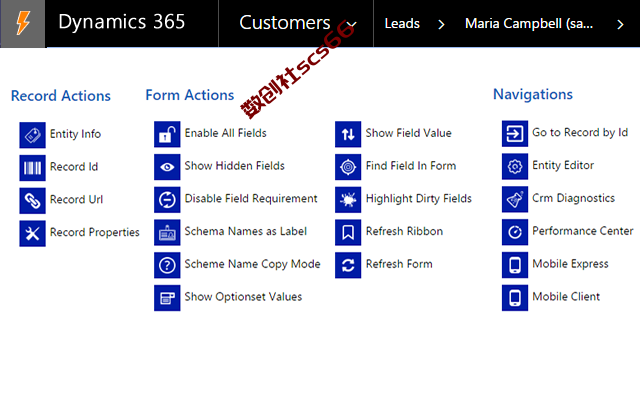Select the Entity Info action label
The height and width of the screenshot is (400, 640).
click(75, 134)
